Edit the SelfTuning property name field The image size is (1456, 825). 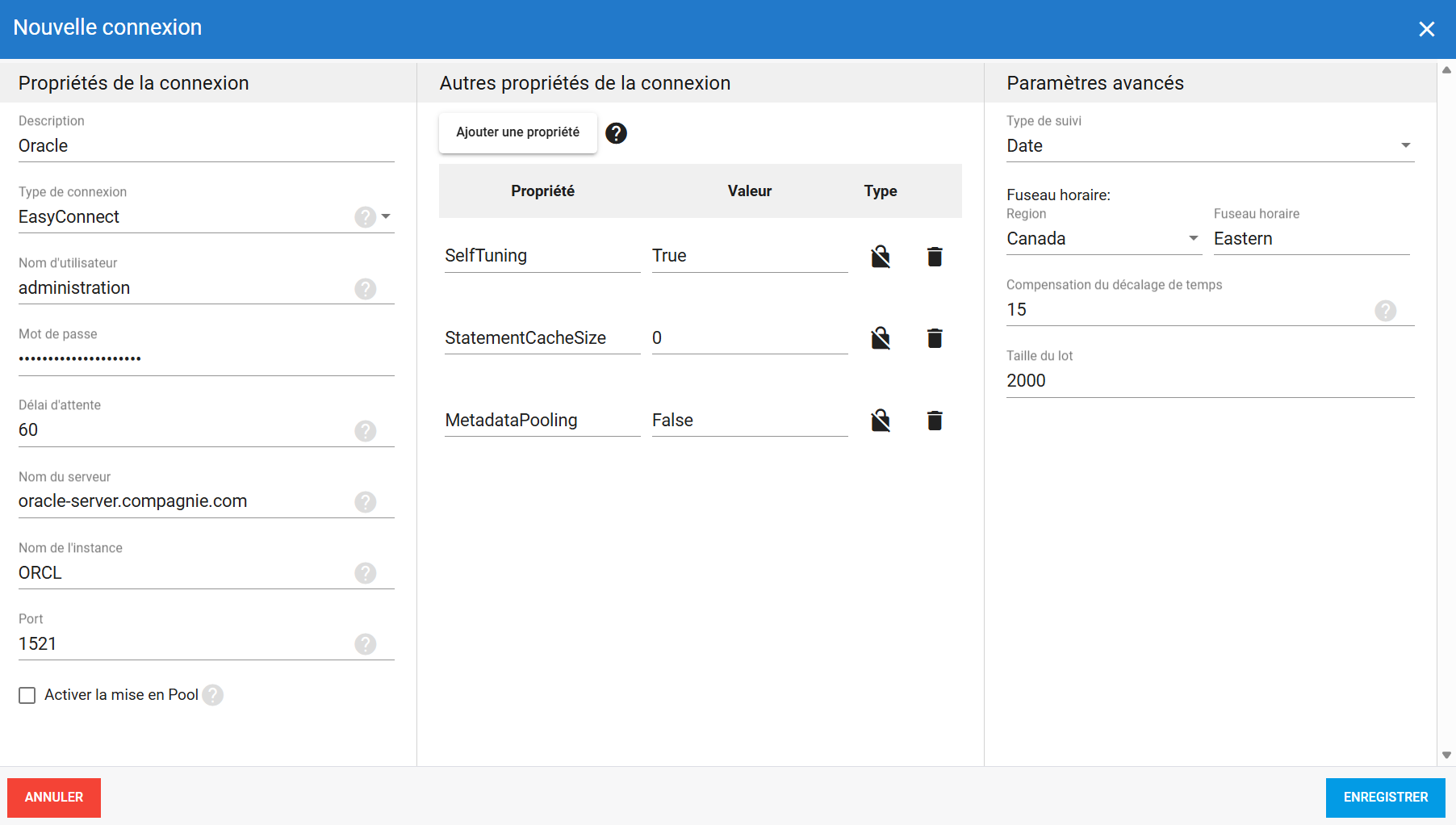[x=542, y=256]
